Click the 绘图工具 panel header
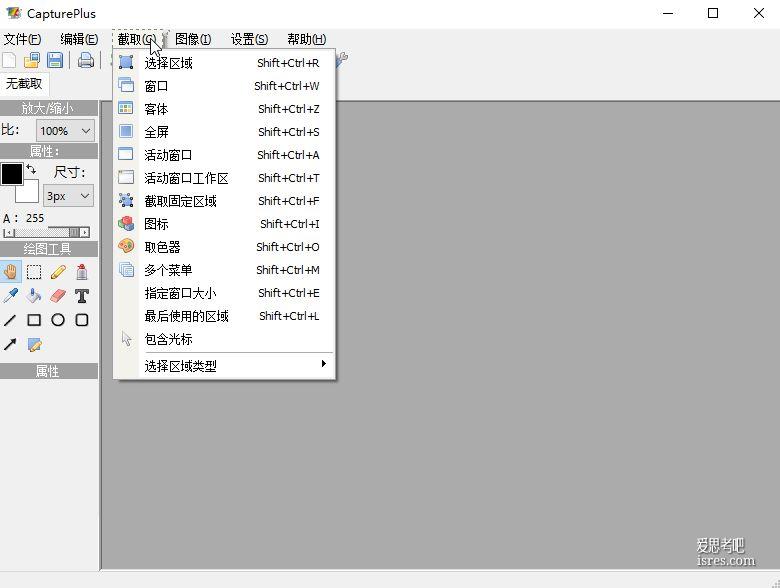The height and width of the screenshot is (588, 780). click(48, 249)
